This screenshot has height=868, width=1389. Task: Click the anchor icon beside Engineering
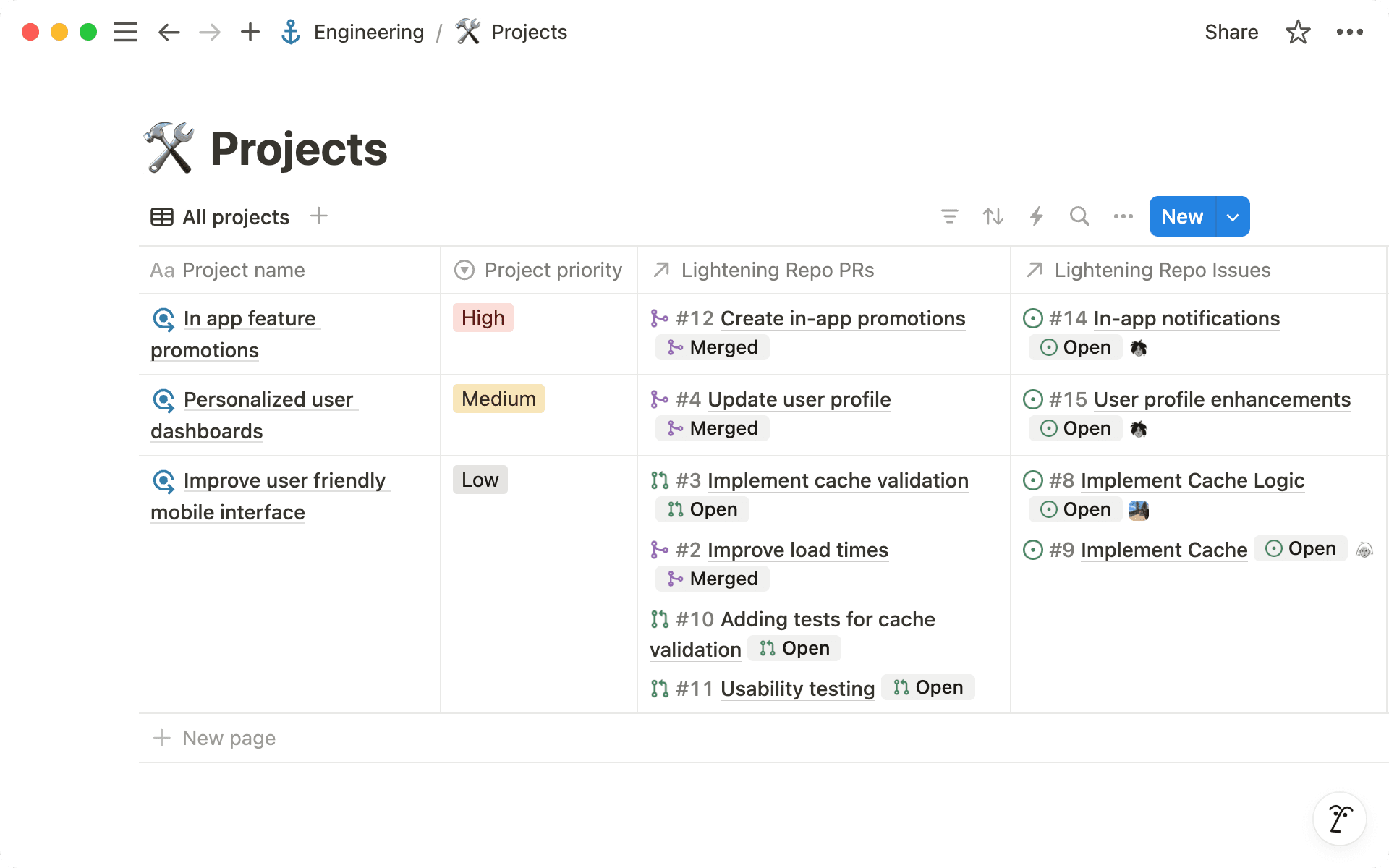point(291,31)
